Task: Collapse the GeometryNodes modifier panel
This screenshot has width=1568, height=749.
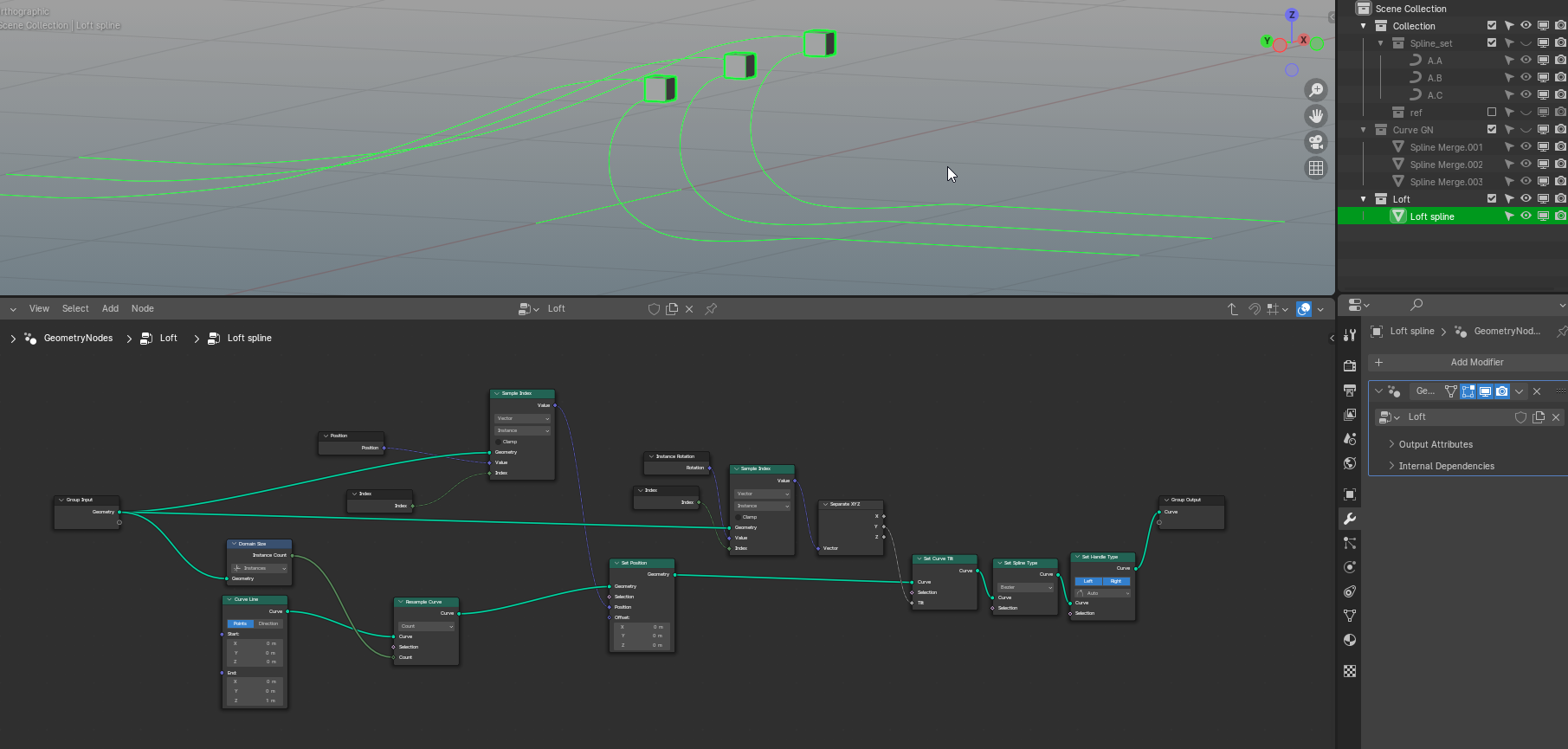Action: [1379, 391]
